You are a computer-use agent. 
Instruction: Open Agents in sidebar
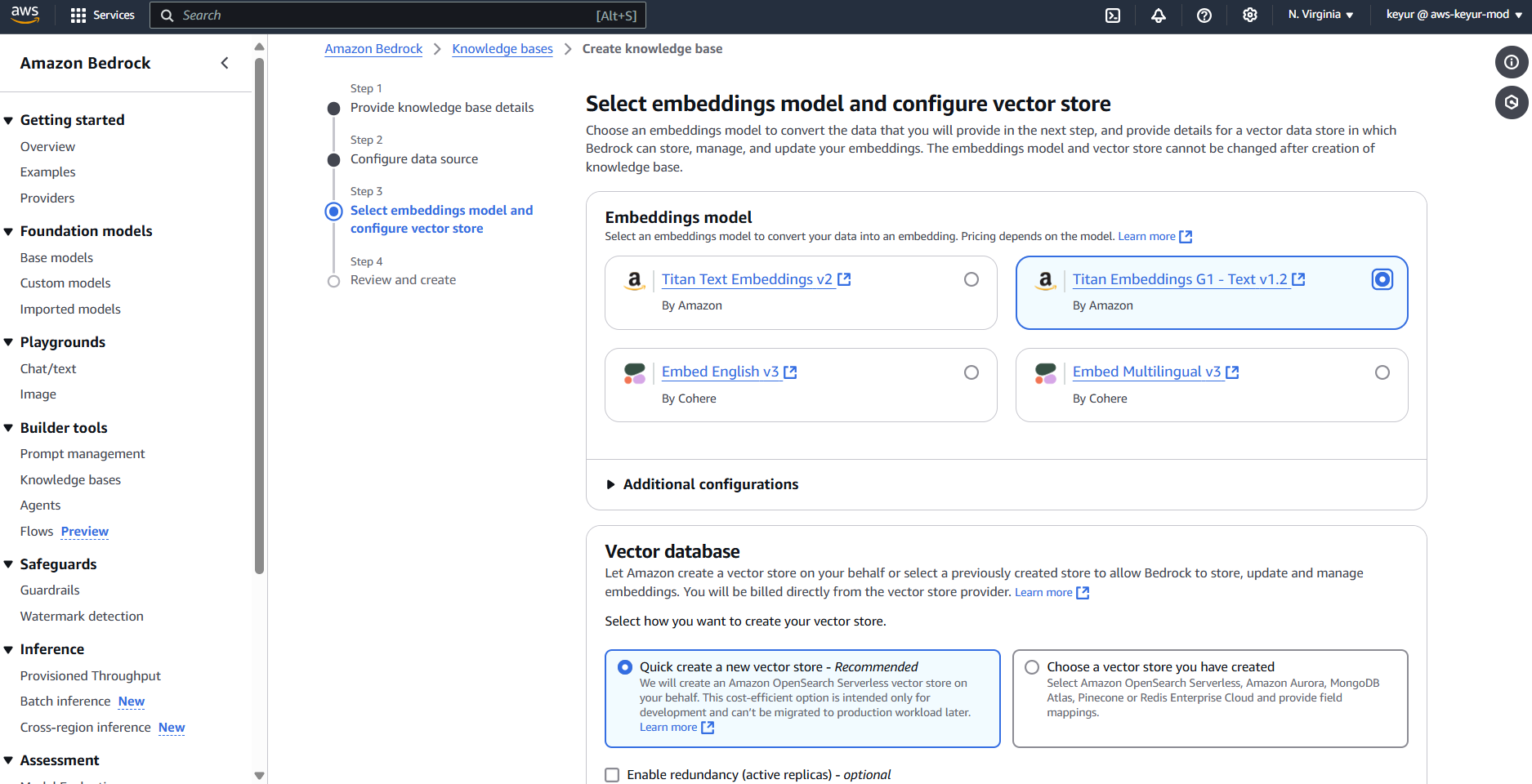coord(40,506)
